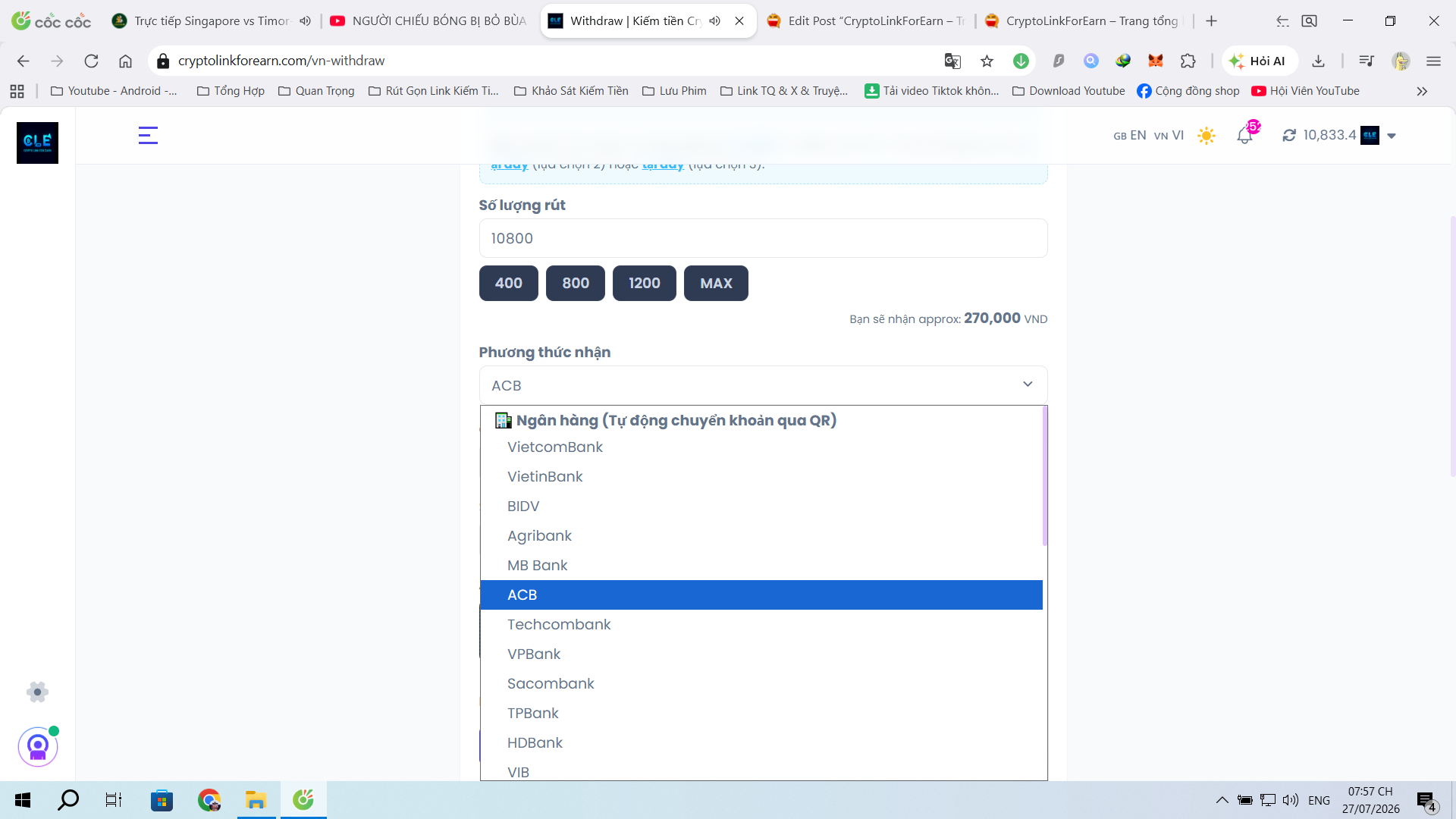This screenshot has width=1456, height=819.
Task: Click the withdrawal amount input field
Action: tap(763, 238)
